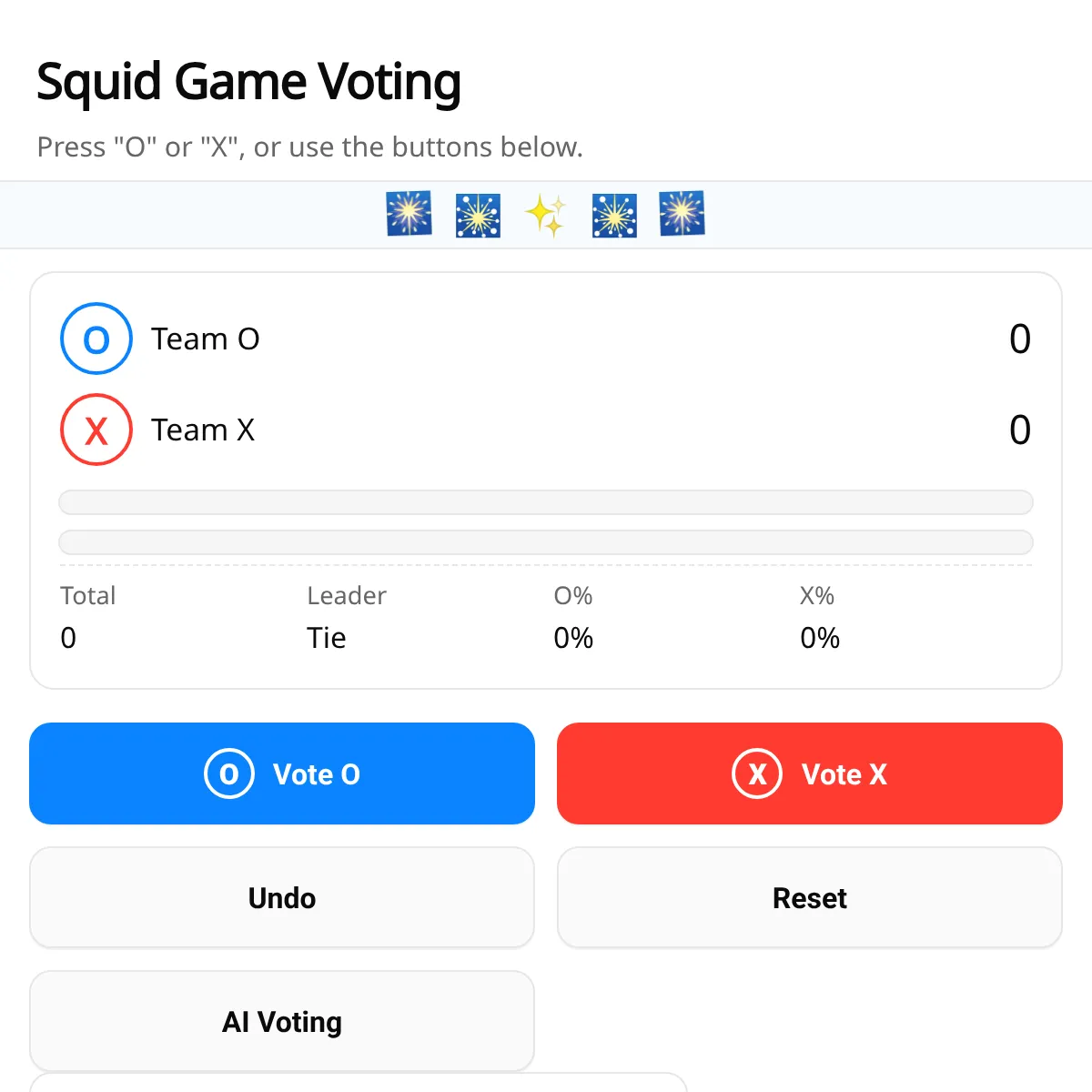Image resolution: width=1092 pixels, height=1092 pixels.
Task: Click the lower empty progress bar
Action: click(x=546, y=542)
